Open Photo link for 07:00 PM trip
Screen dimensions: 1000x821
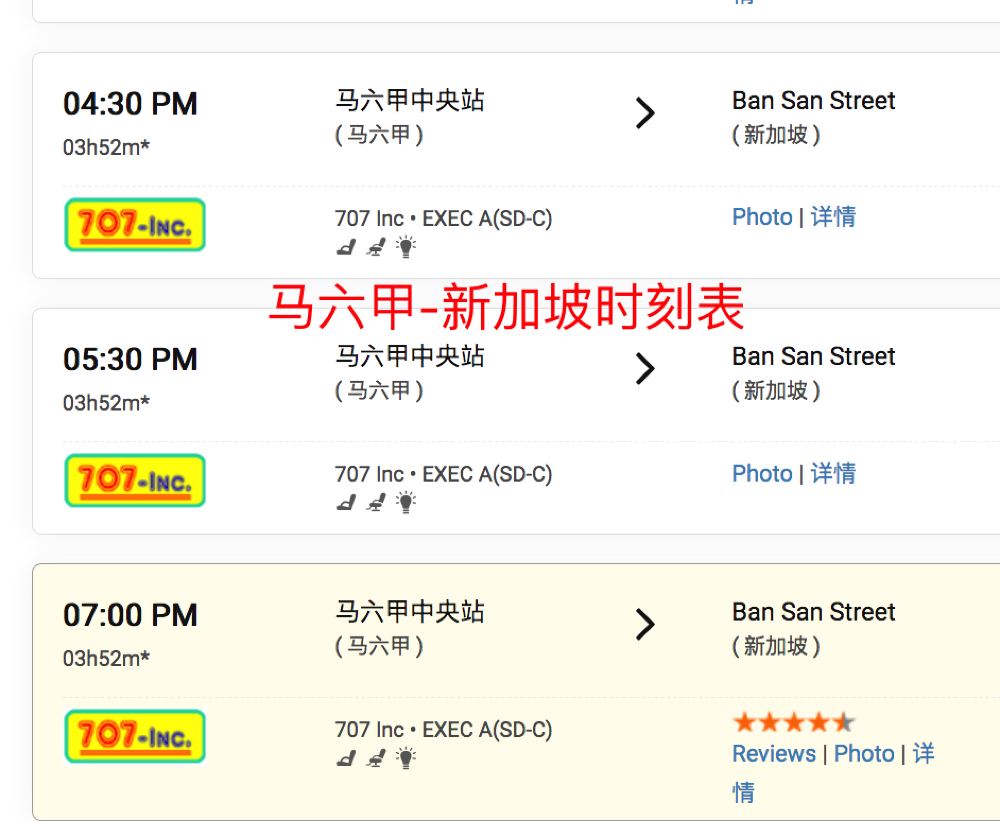click(864, 754)
